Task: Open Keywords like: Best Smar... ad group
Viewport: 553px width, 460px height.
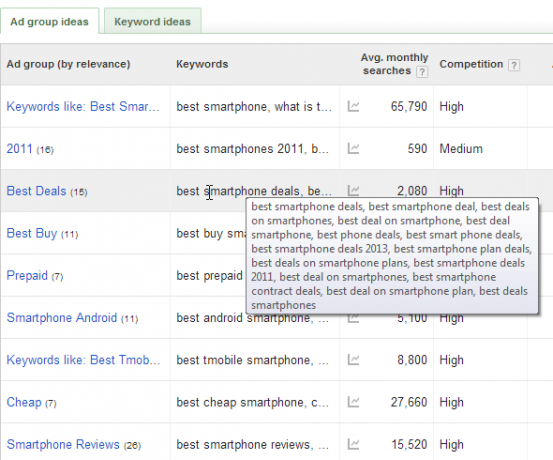Action: [x=83, y=106]
